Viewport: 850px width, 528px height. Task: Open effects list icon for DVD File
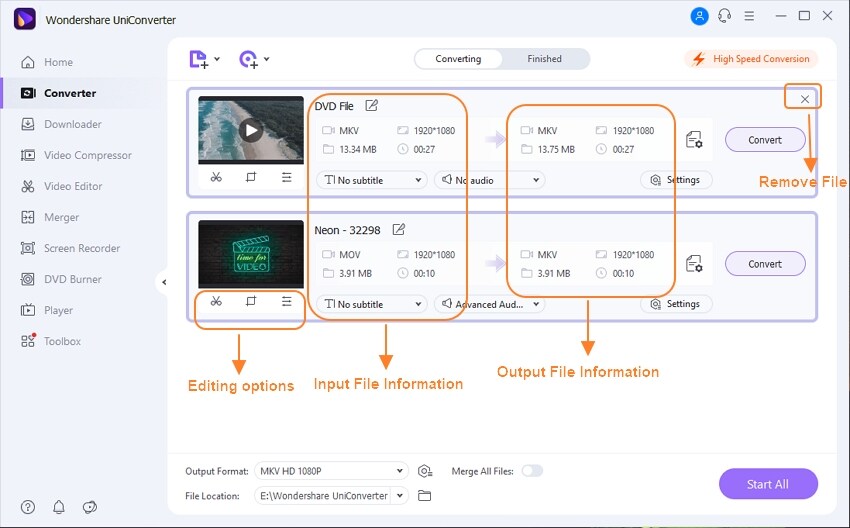286,177
